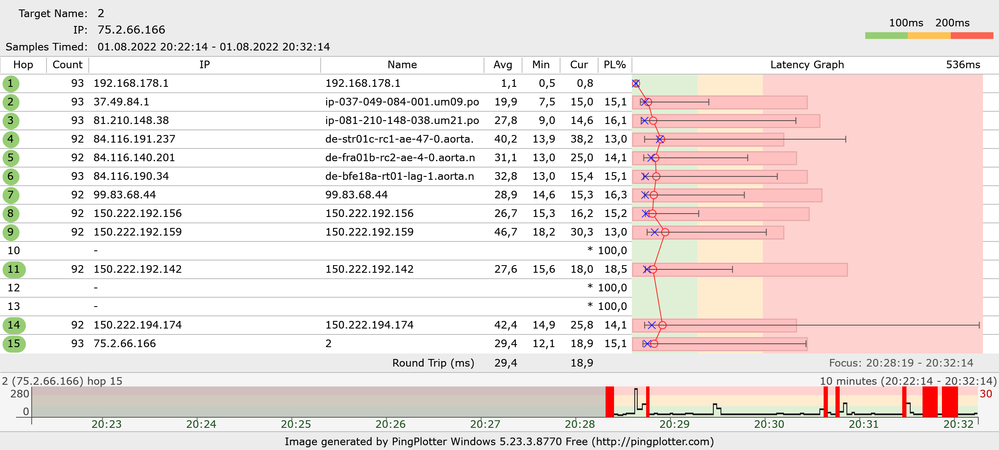Click hop 9 average value 46,7
Image resolution: width=999 pixels, height=450 pixels.
click(x=508, y=232)
